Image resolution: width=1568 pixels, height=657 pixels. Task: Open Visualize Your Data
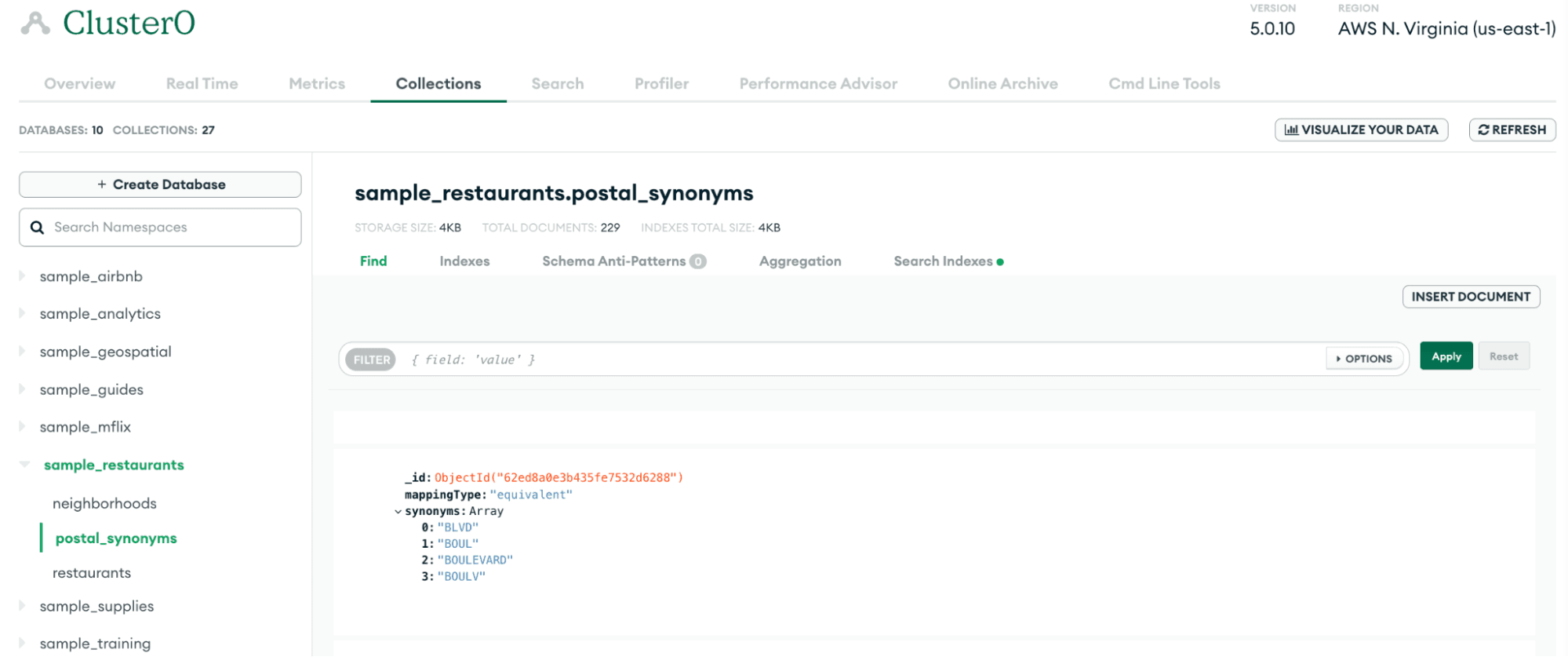(1361, 130)
